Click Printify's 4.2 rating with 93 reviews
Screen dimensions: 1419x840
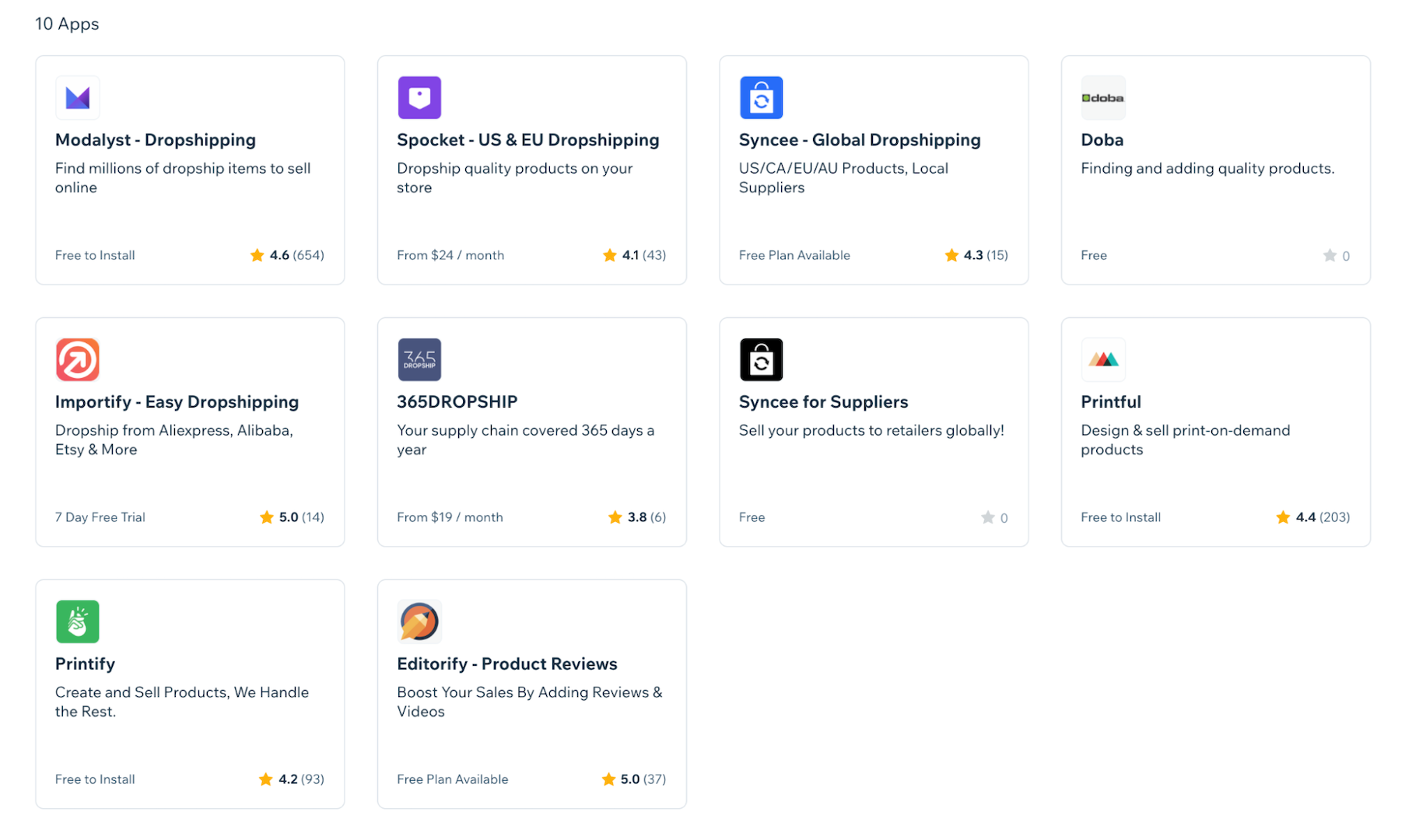(x=291, y=779)
